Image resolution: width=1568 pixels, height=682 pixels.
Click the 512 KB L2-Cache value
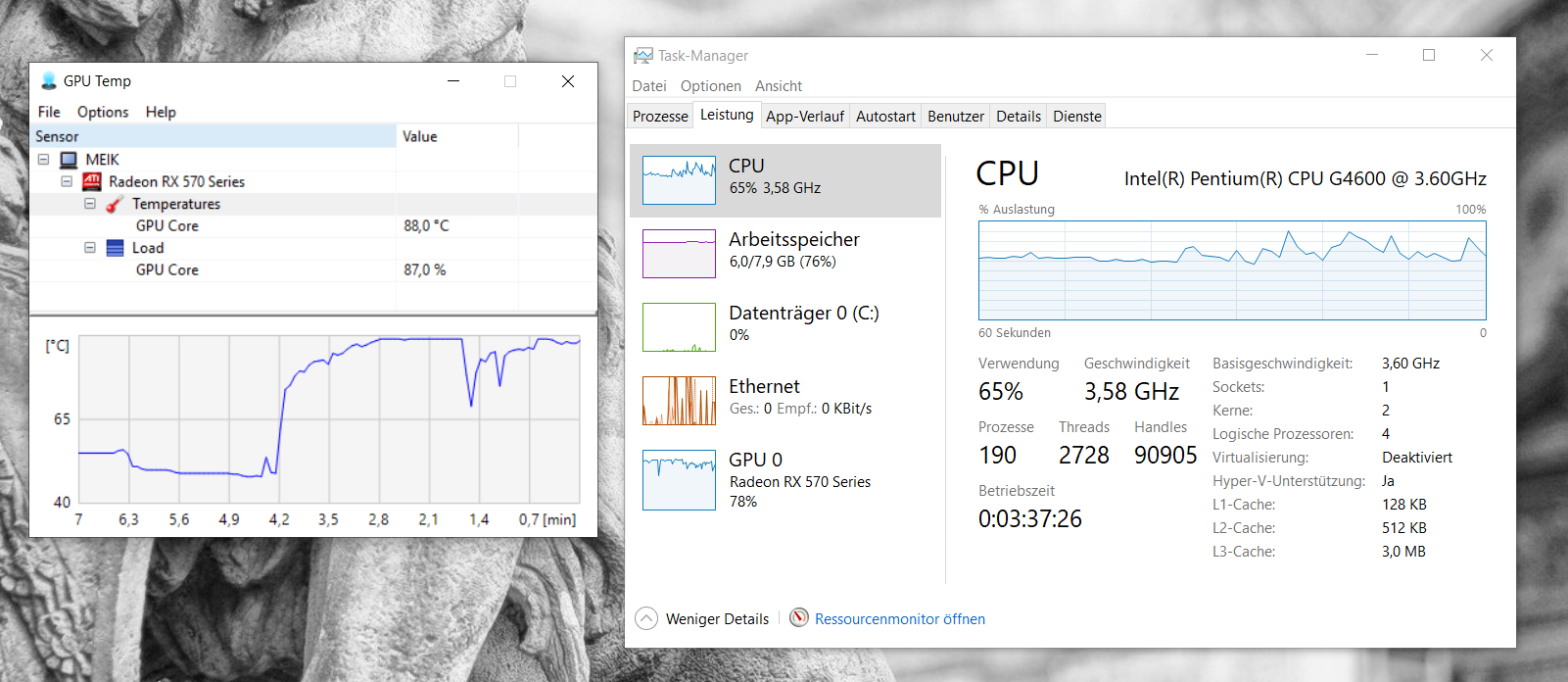1403,528
